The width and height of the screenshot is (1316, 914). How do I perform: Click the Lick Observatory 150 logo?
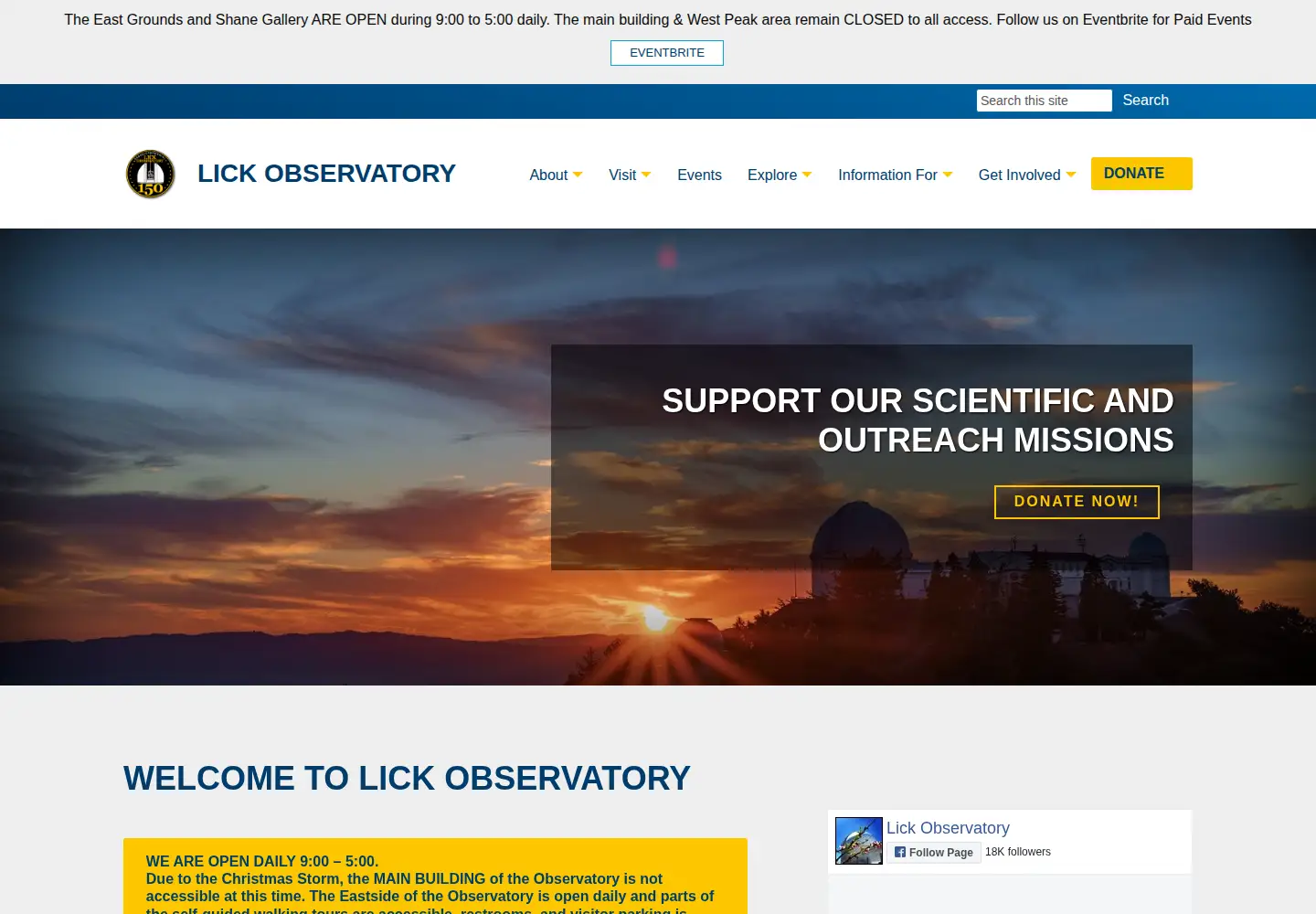150,174
